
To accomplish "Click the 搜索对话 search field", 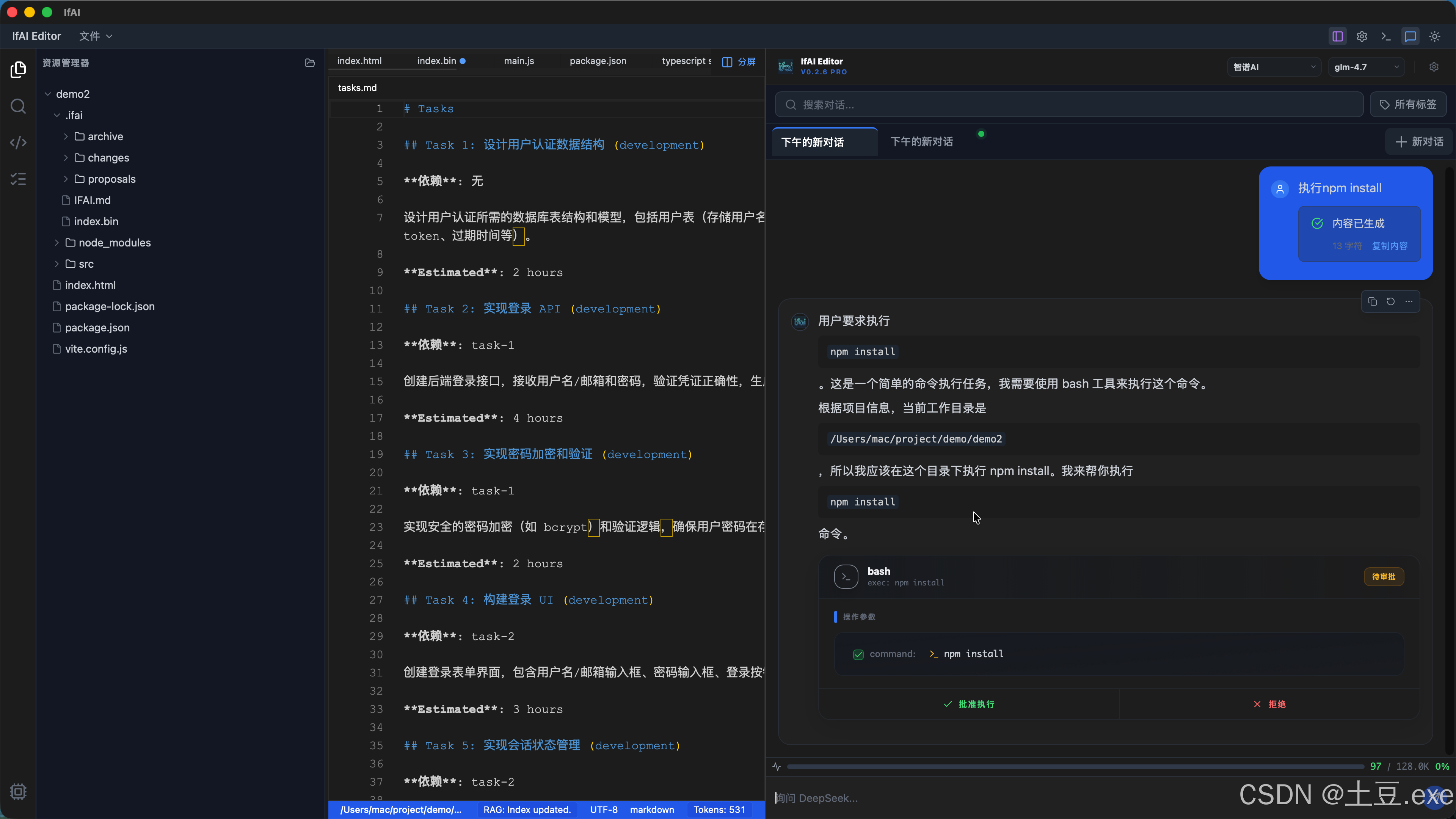I will (x=1068, y=105).
